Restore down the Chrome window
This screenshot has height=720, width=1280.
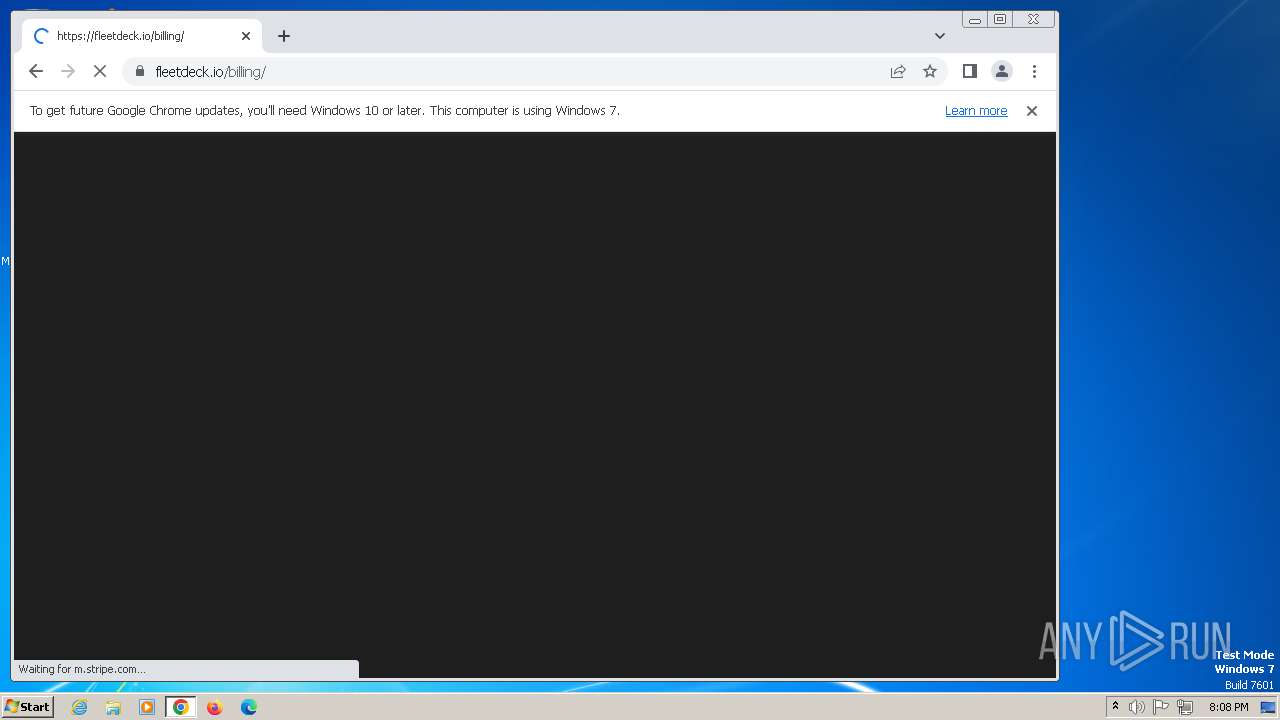(x=1000, y=19)
